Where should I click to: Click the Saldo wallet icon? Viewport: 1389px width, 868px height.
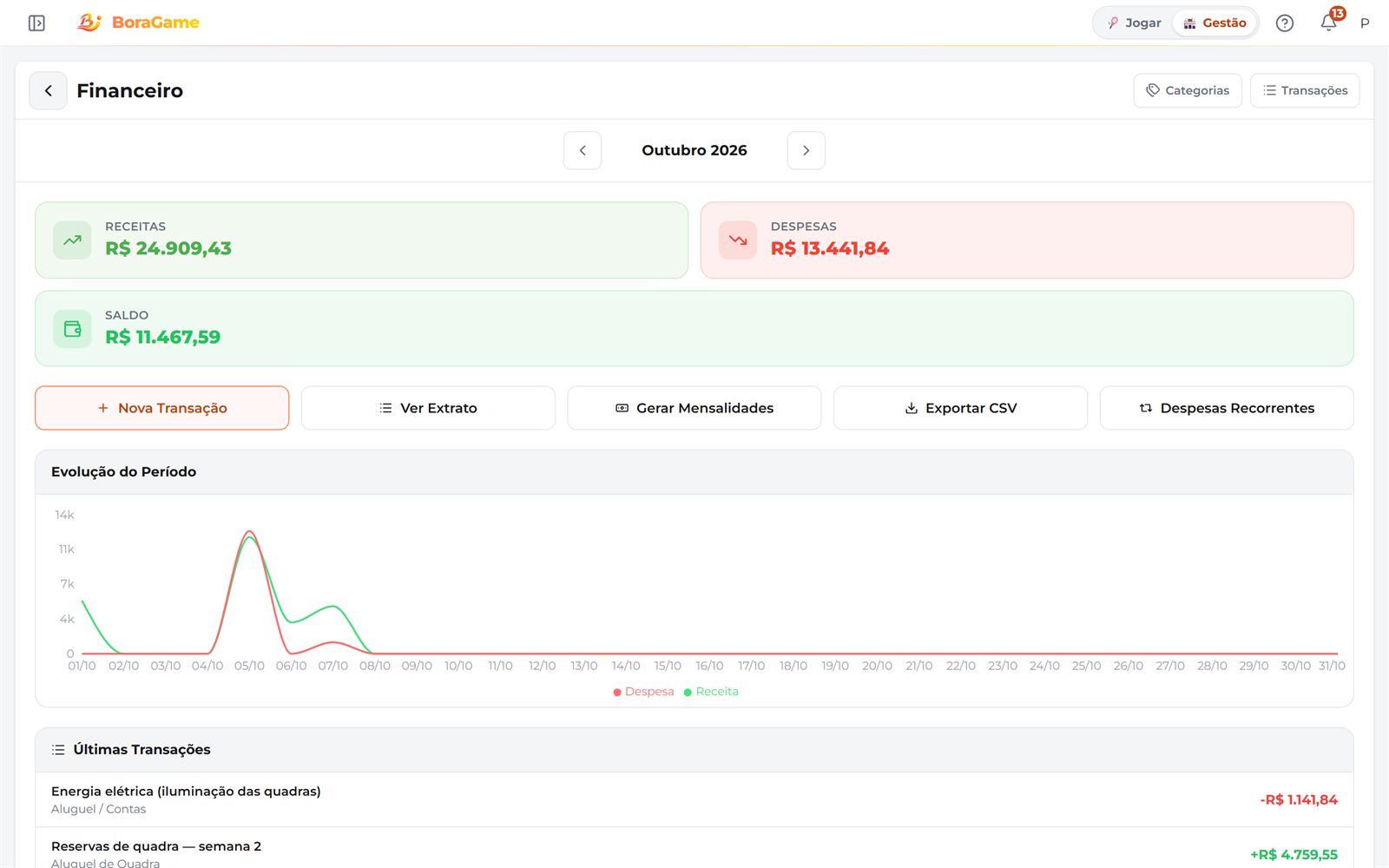[x=72, y=329]
